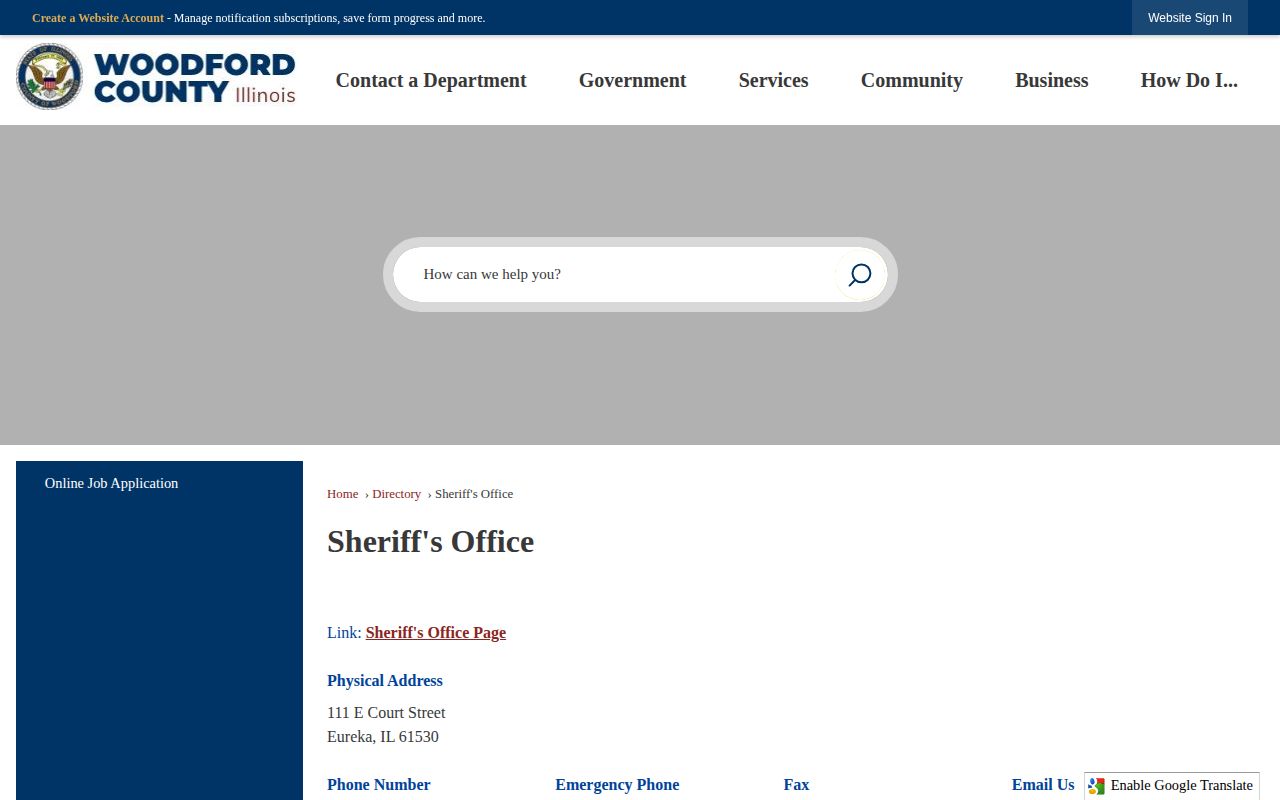Click the Emergency Phone heading
Image resolution: width=1280 pixels, height=800 pixels.
tap(617, 785)
